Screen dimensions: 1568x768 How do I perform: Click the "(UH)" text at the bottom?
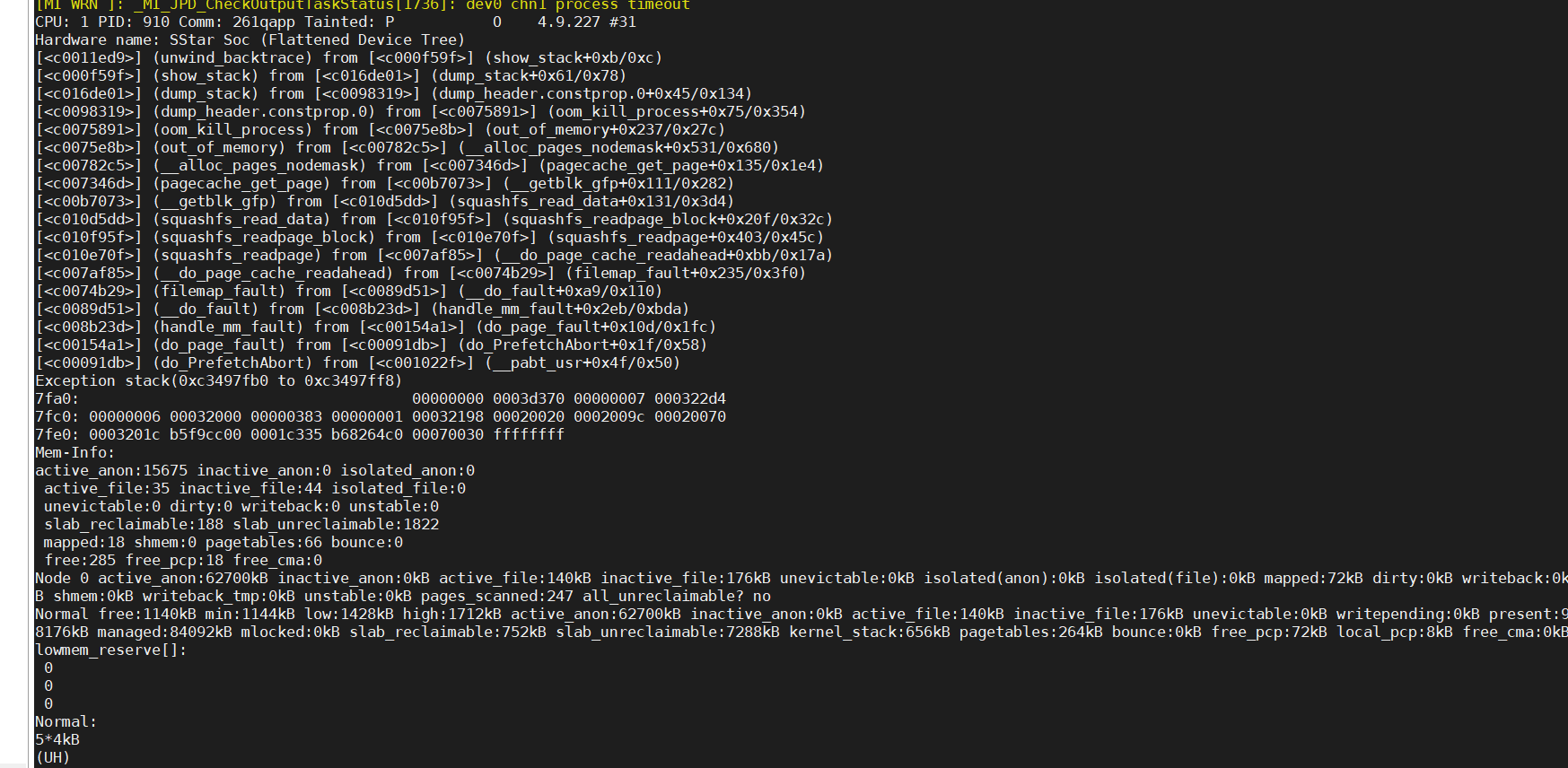53,757
